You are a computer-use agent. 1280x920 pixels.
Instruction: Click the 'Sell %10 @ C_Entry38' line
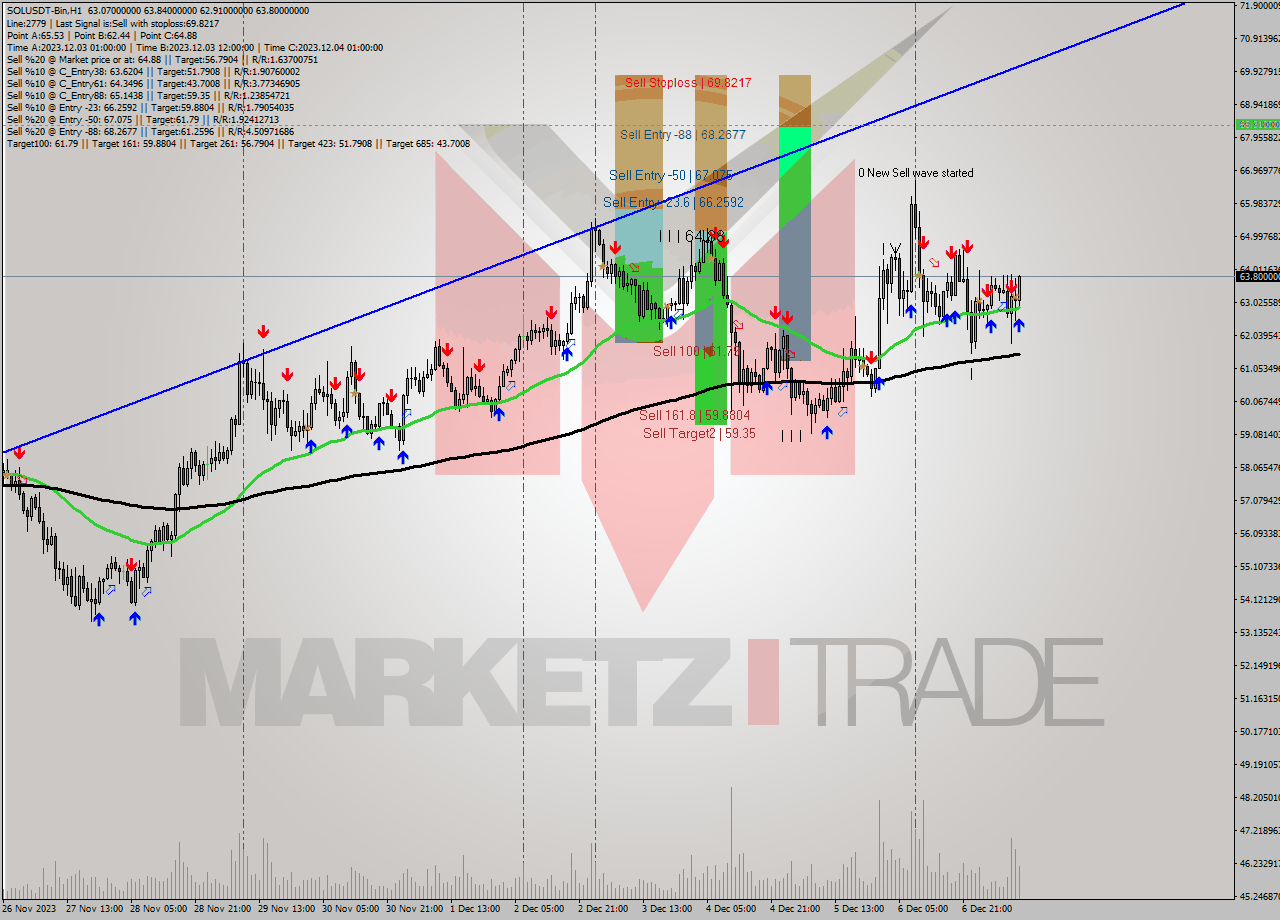pos(152,71)
